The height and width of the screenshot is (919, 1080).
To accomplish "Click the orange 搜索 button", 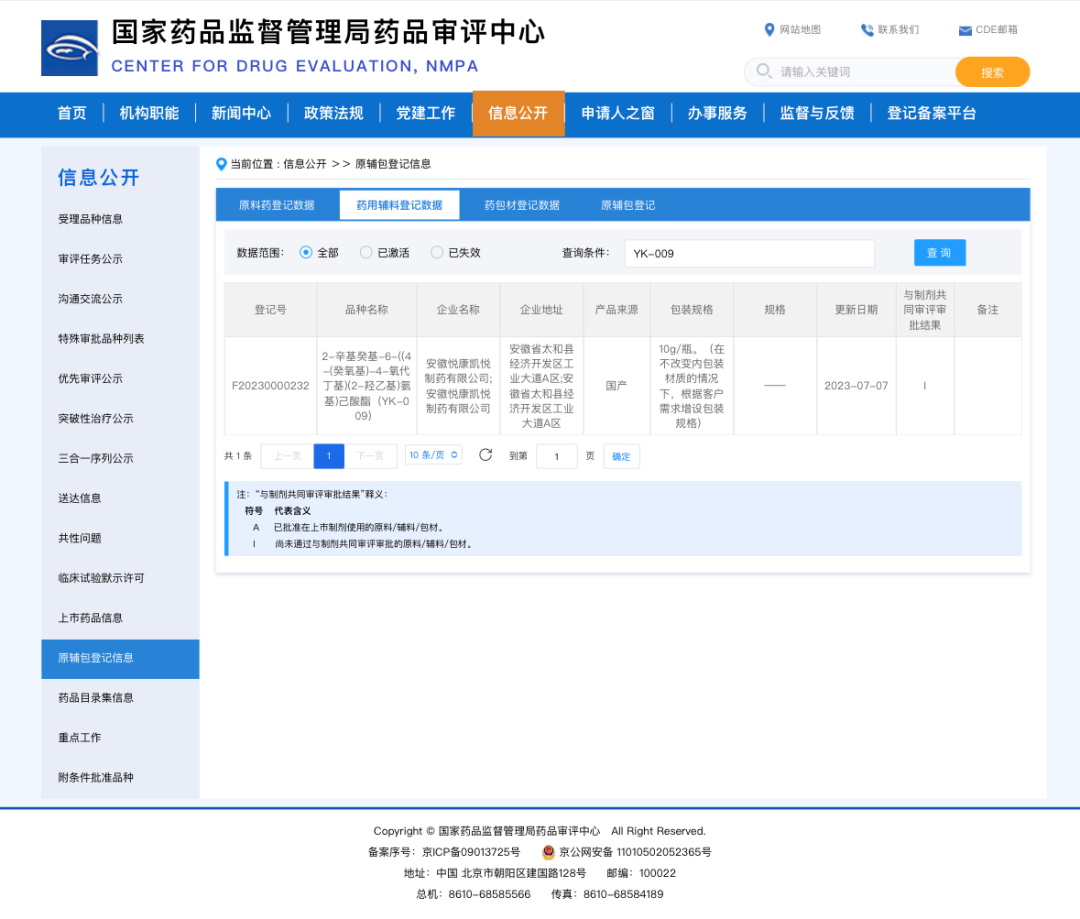I will (992, 72).
